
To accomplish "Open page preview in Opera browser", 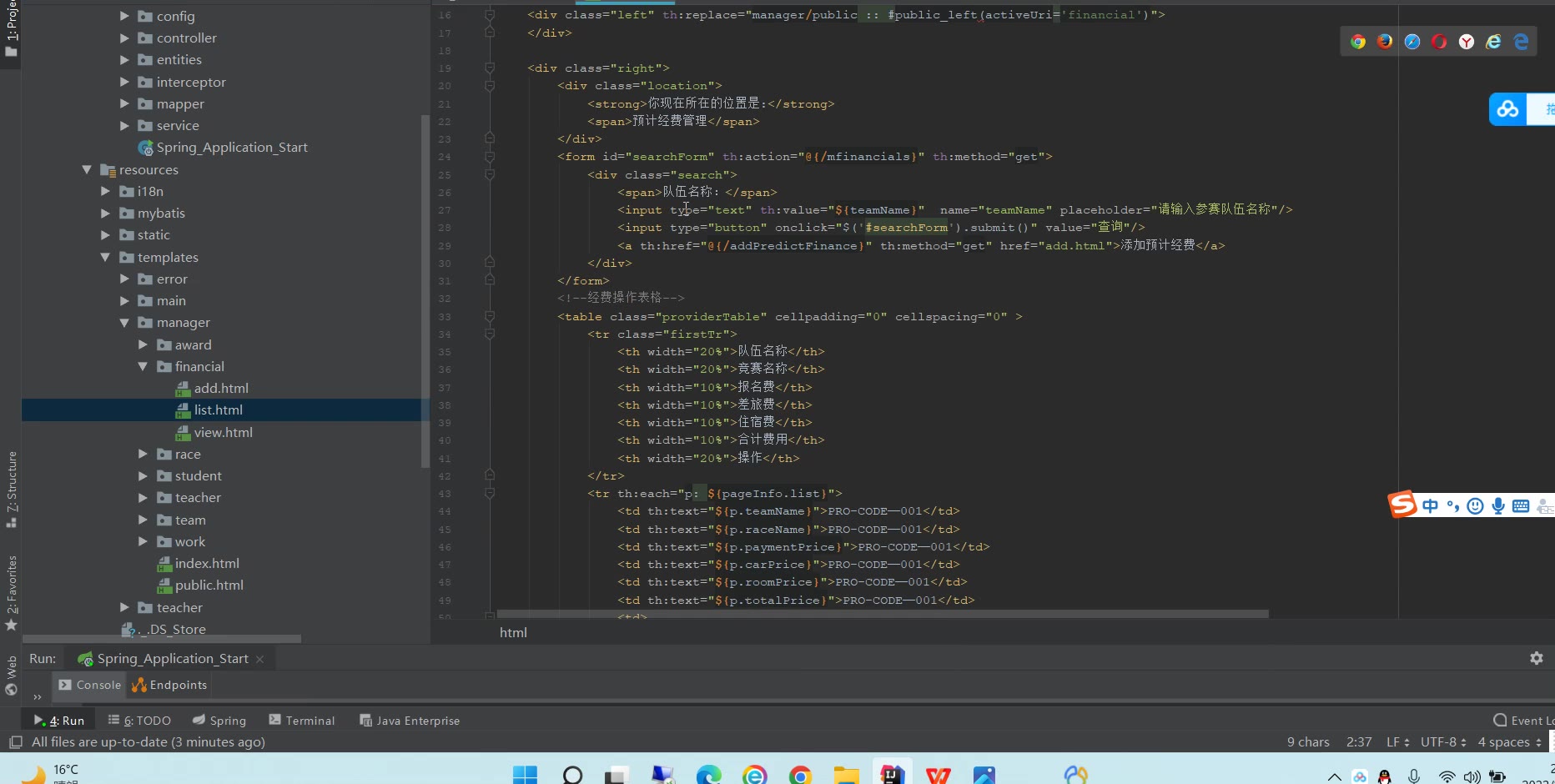I will [x=1439, y=42].
